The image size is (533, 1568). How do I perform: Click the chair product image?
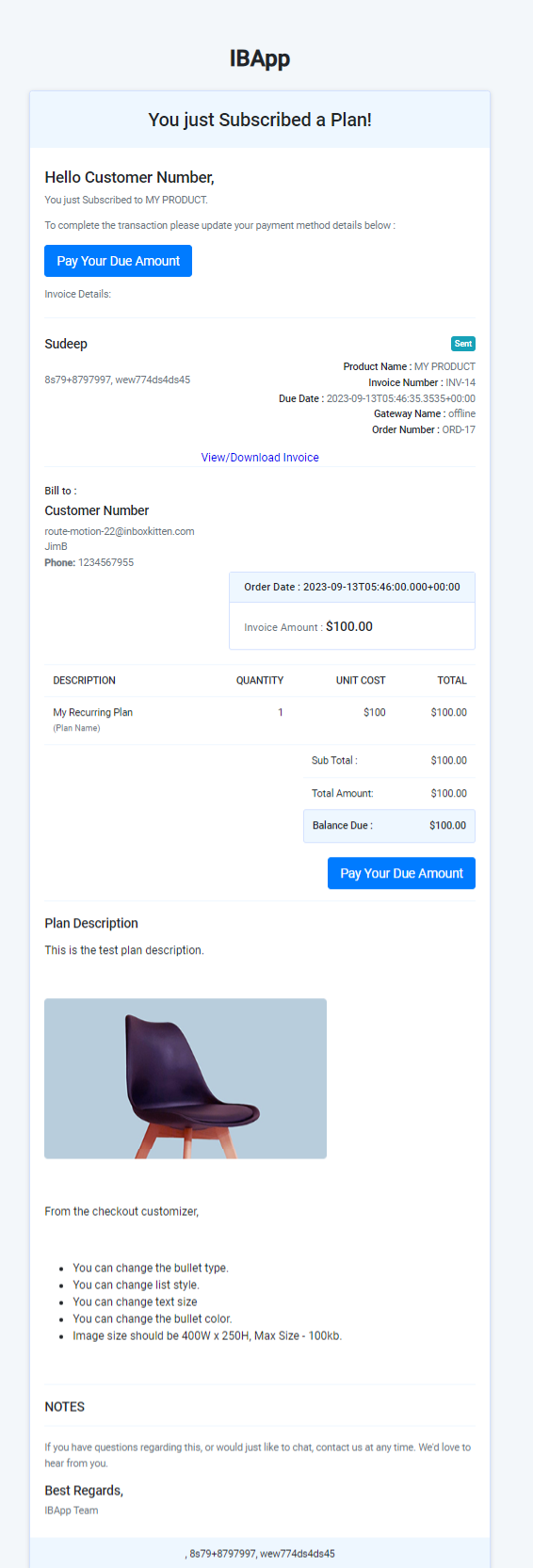pos(186,1078)
